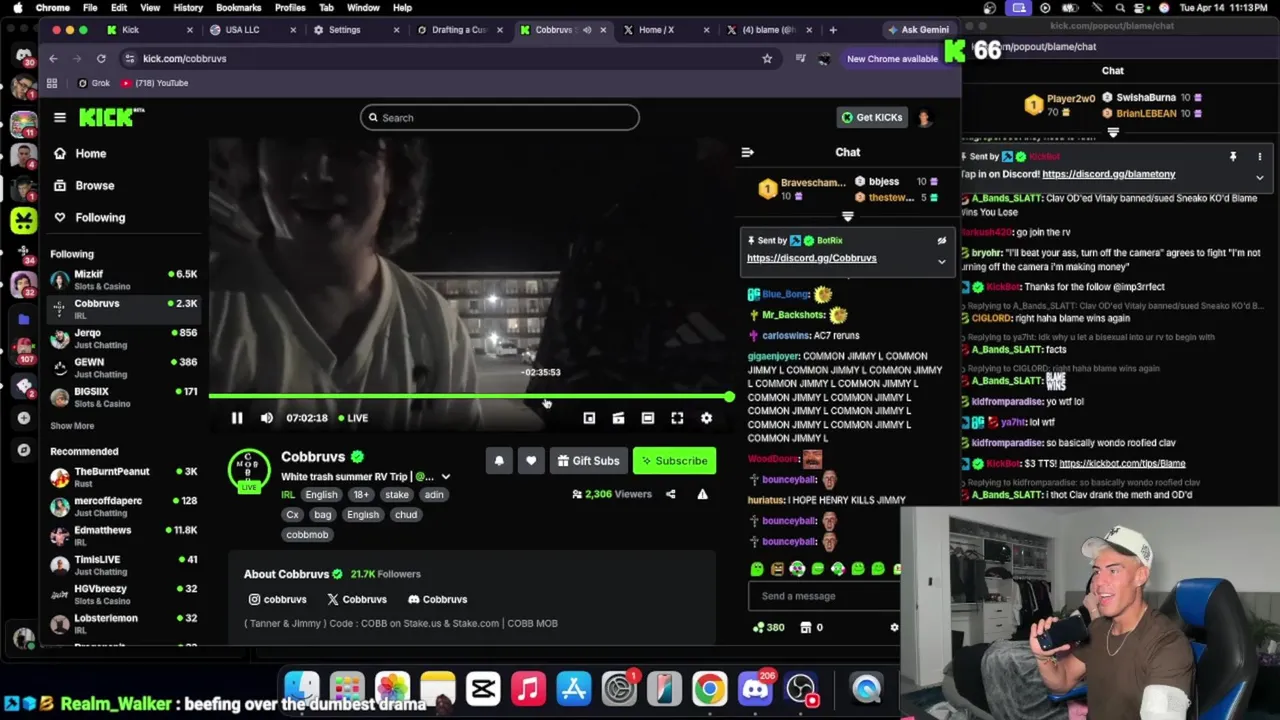Open Jerqo channel in Following list
The height and width of the screenshot is (720, 1280).
coord(125,339)
